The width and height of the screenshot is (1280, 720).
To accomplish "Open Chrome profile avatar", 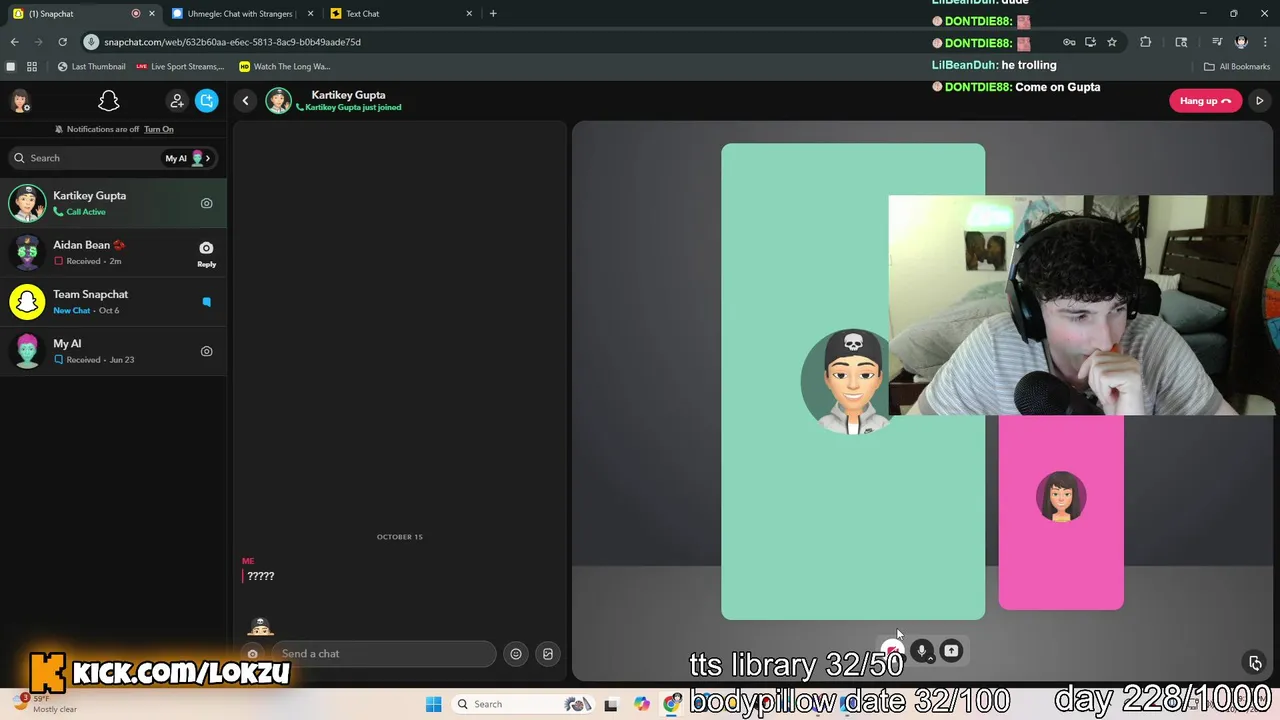I will click(1241, 42).
